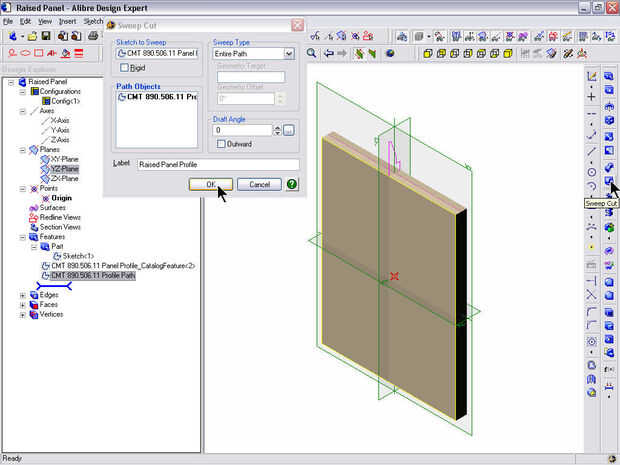620x465 pixels.
Task: Click the Print icon in the toolbar
Action: pyautogui.click(x=93, y=36)
